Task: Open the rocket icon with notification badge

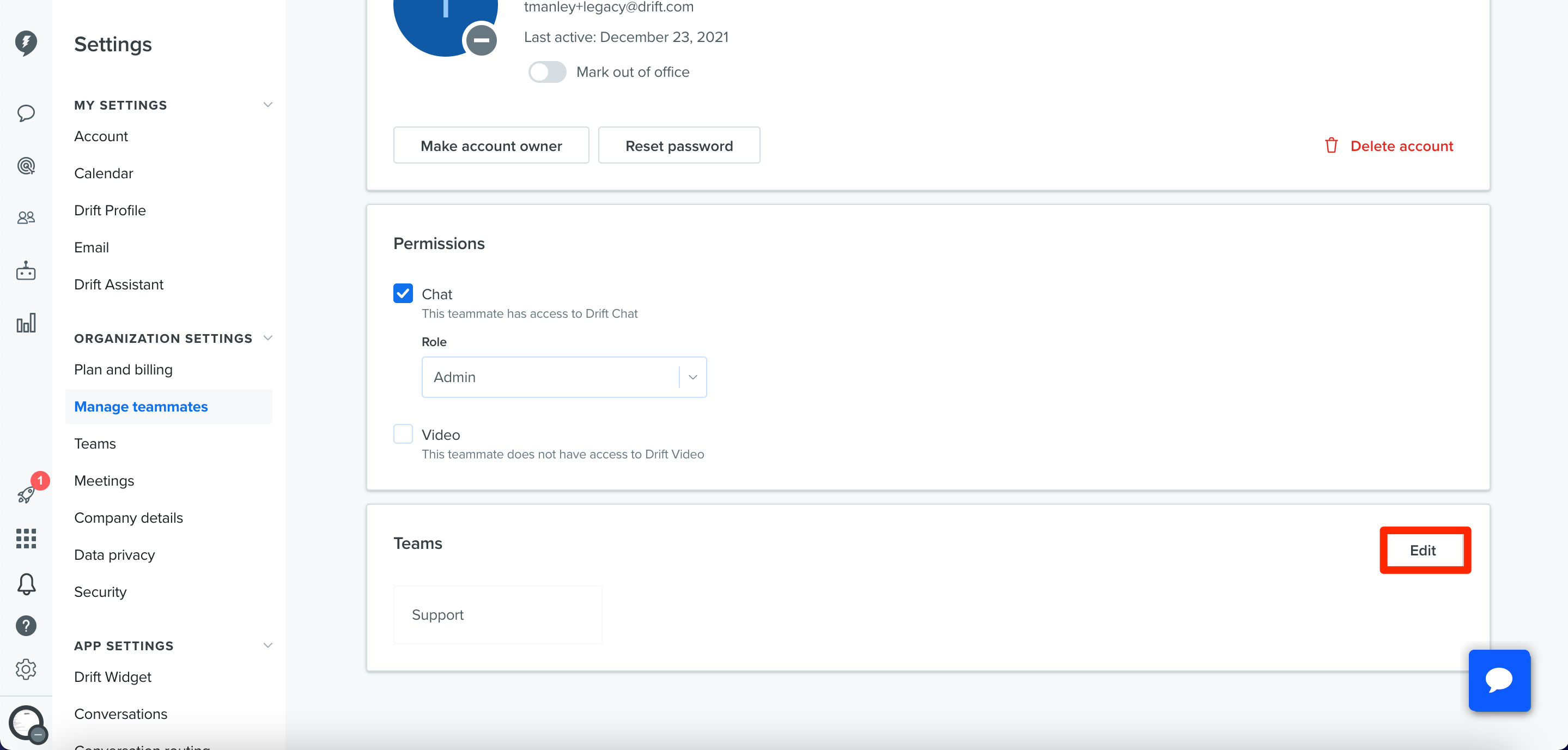Action: [26, 494]
